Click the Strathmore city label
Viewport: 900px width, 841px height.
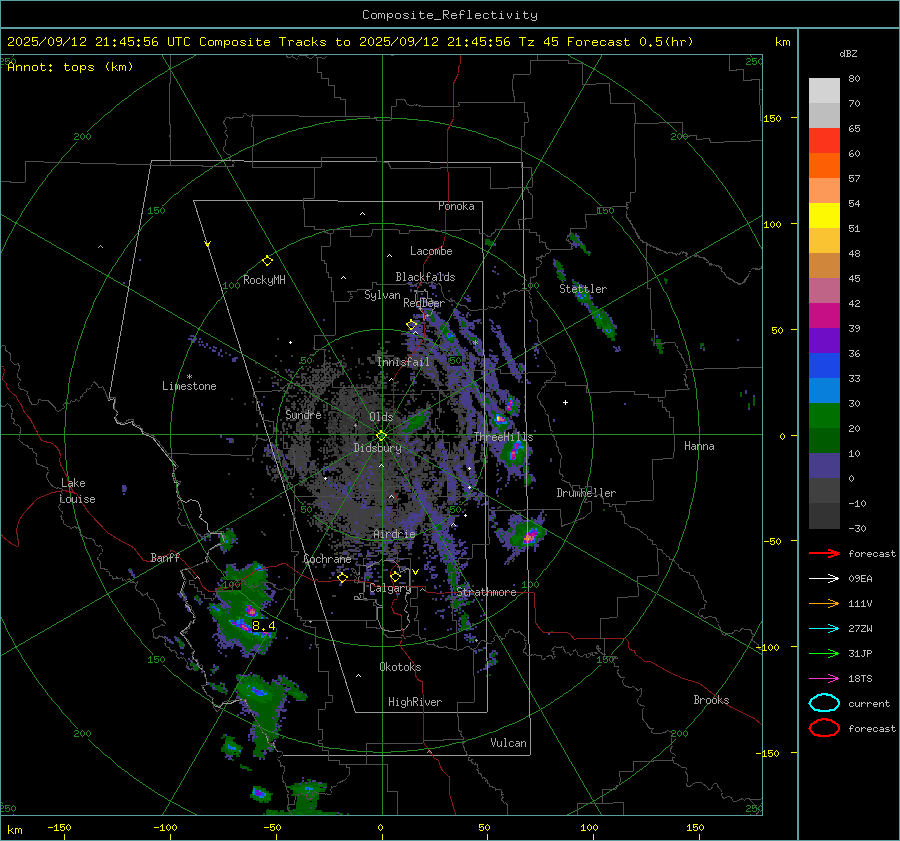point(486,592)
